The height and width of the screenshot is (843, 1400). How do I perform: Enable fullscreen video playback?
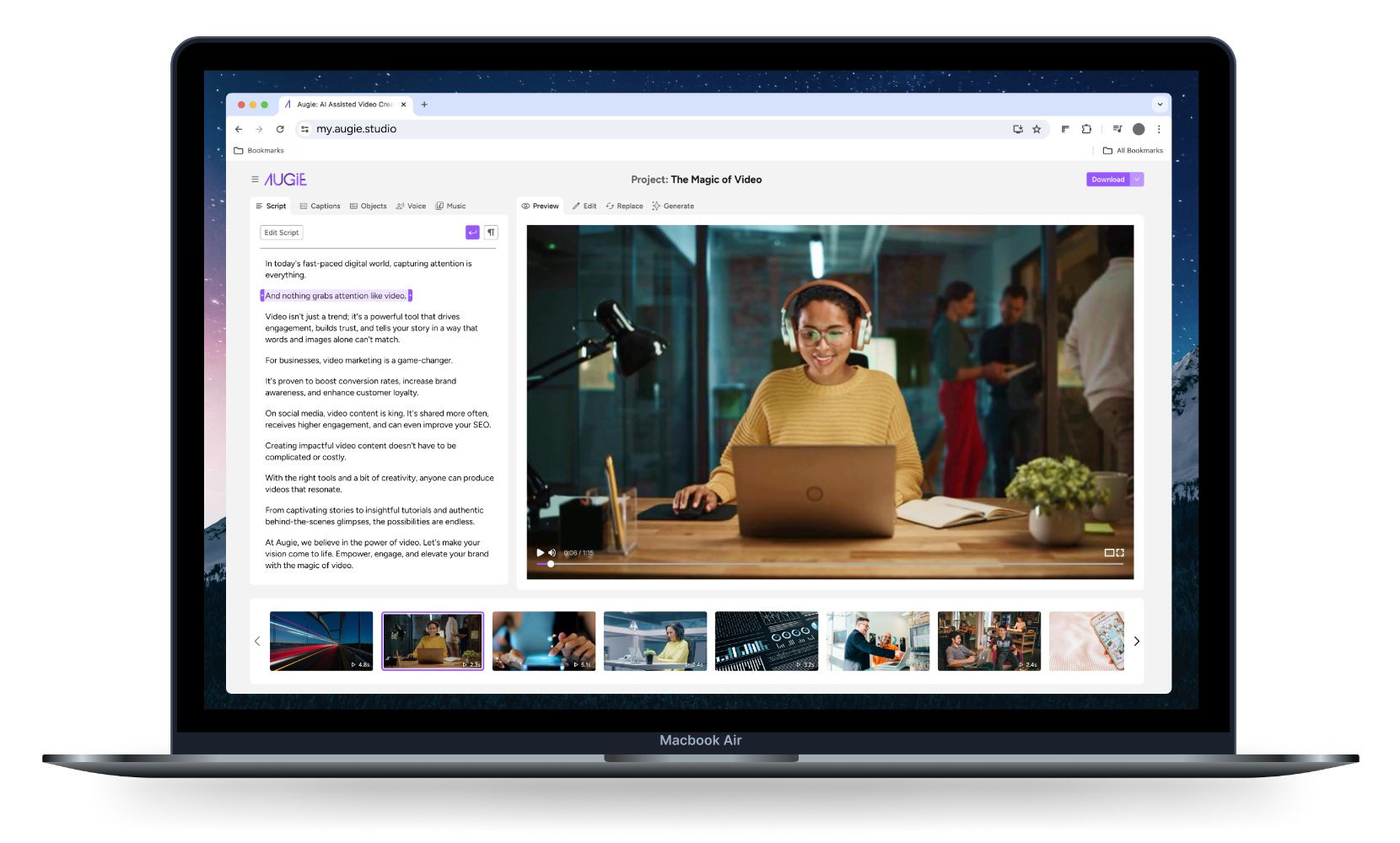[1122, 552]
